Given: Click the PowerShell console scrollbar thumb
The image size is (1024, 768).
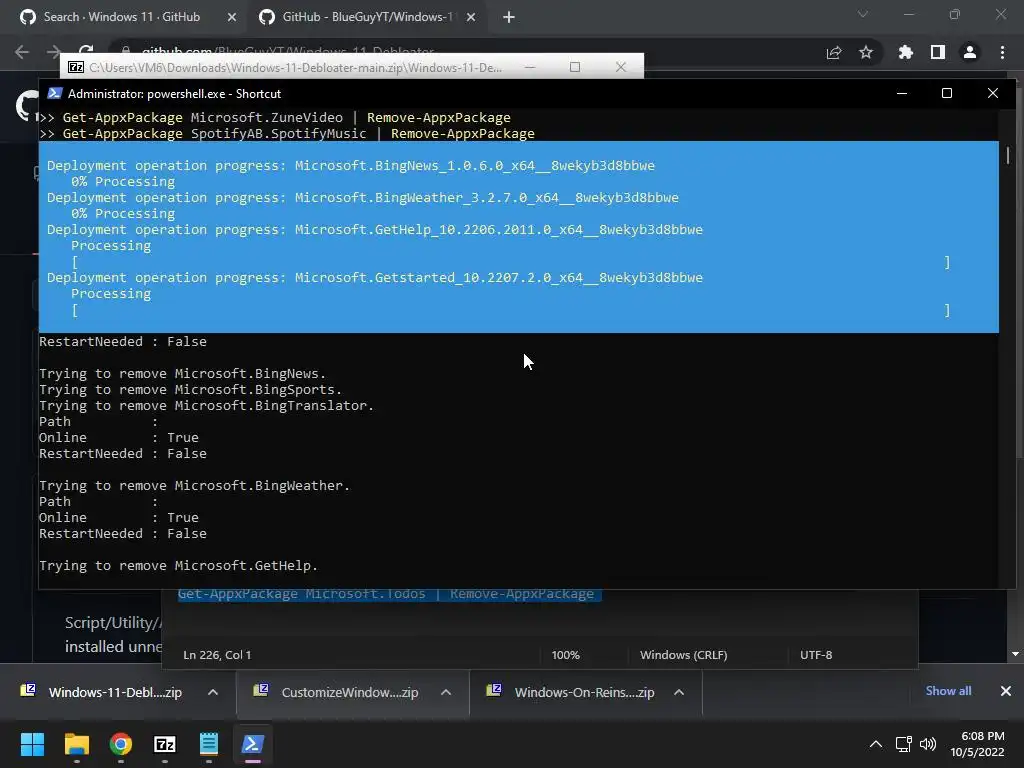Looking at the screenshot, I should 1008,155.
